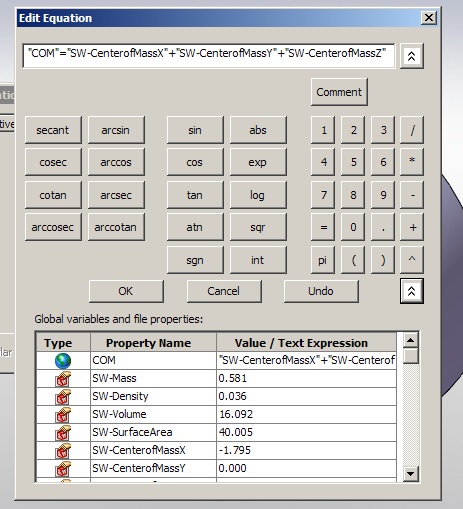Screen dimensions: 463x509
Task: Insert the secant function
Action: (x=53, y=130)
